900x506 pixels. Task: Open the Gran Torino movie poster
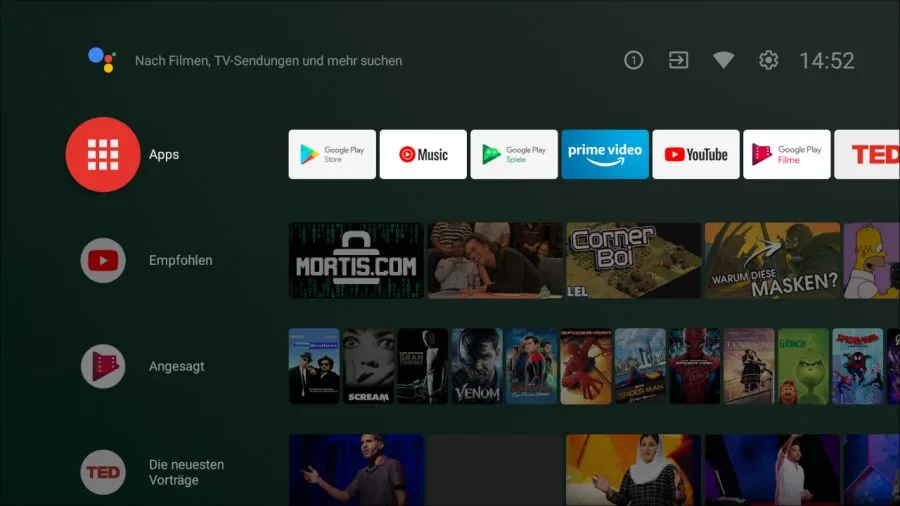pos(422,366)
